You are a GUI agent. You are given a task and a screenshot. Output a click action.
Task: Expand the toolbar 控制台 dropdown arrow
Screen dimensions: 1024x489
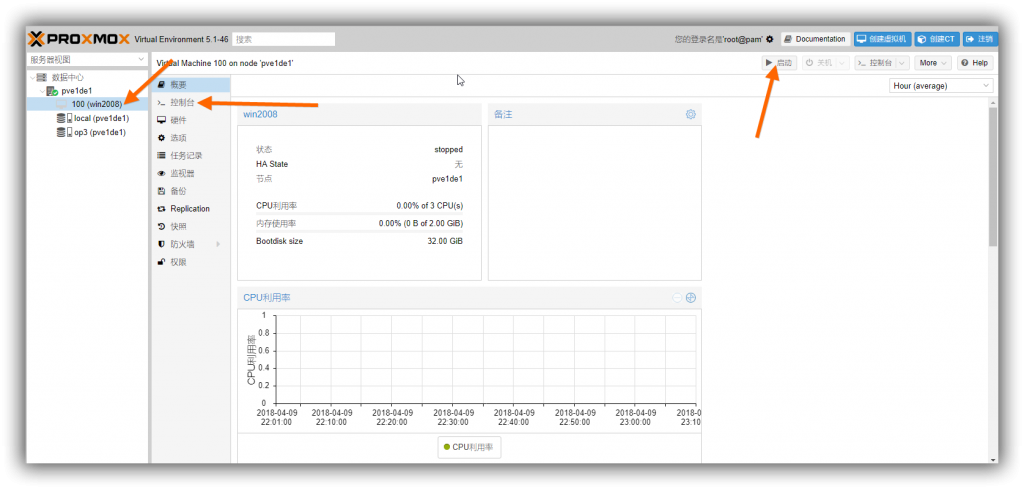pyautogui.click(x=903, y=63)
